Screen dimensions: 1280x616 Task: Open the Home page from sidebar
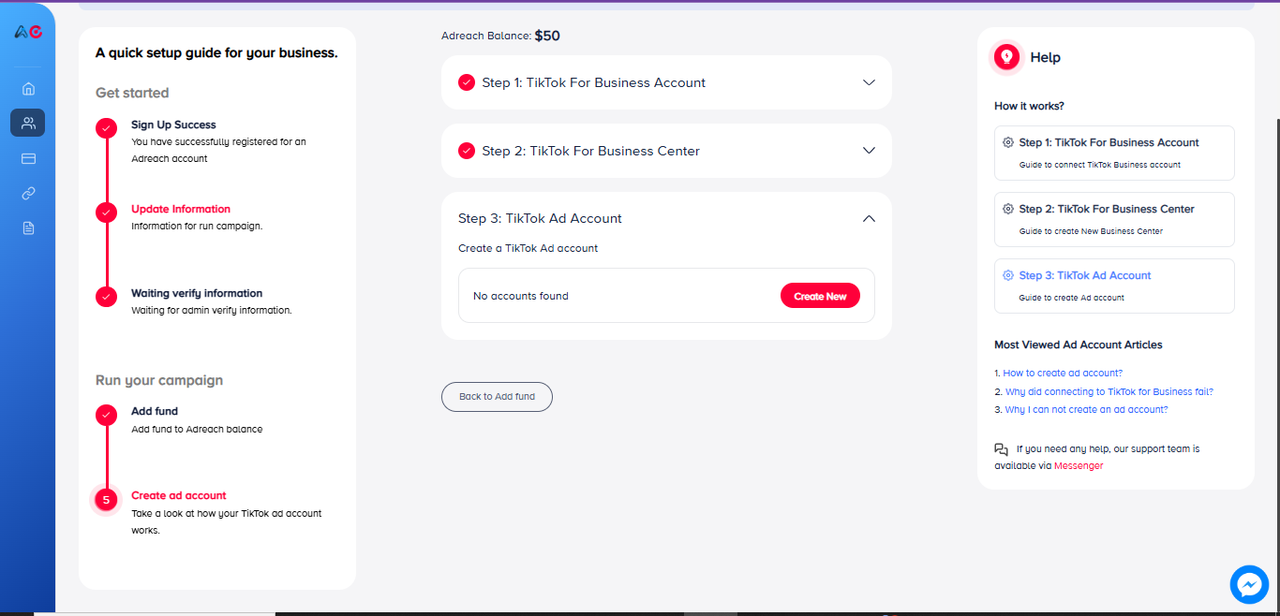28,89
